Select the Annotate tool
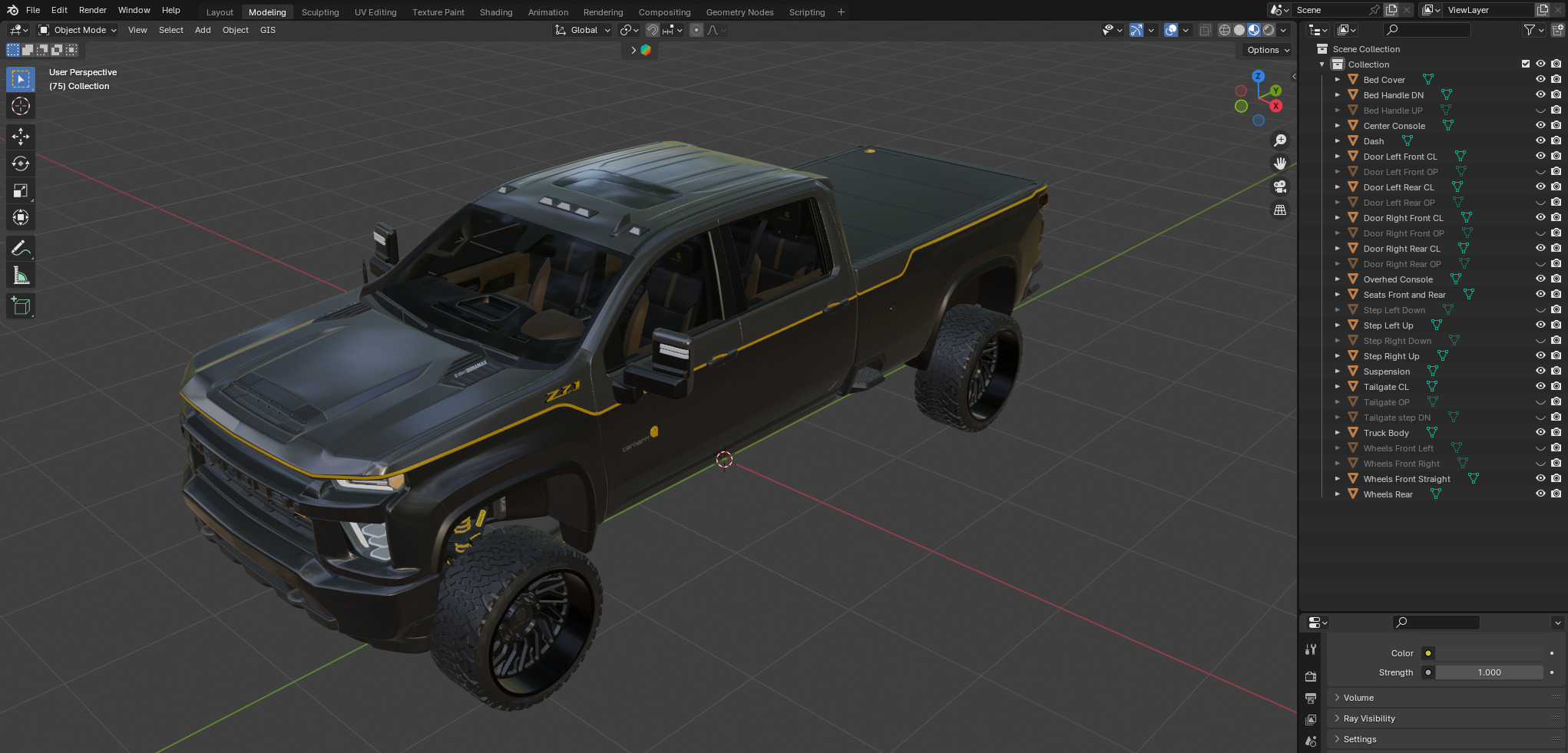This screenshot has width=1568, height=753. 21,248
